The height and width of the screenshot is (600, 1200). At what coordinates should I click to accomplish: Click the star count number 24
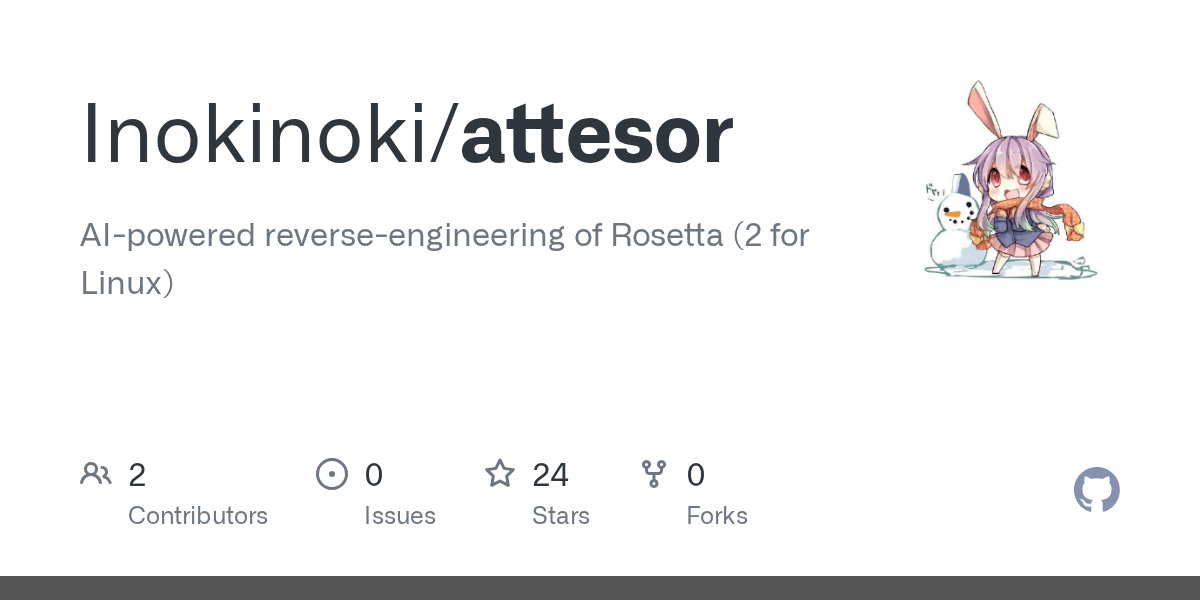(551, 475)
